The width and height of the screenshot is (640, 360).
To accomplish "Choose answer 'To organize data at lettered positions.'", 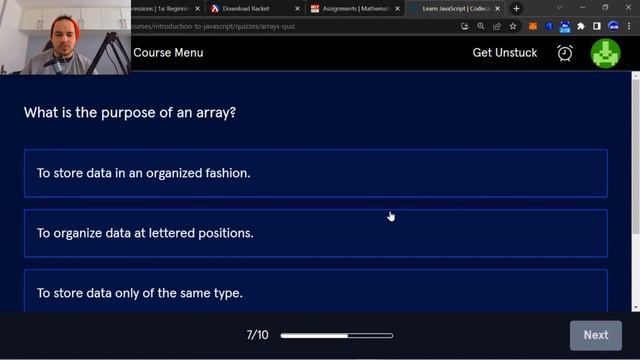I will 316,233.
